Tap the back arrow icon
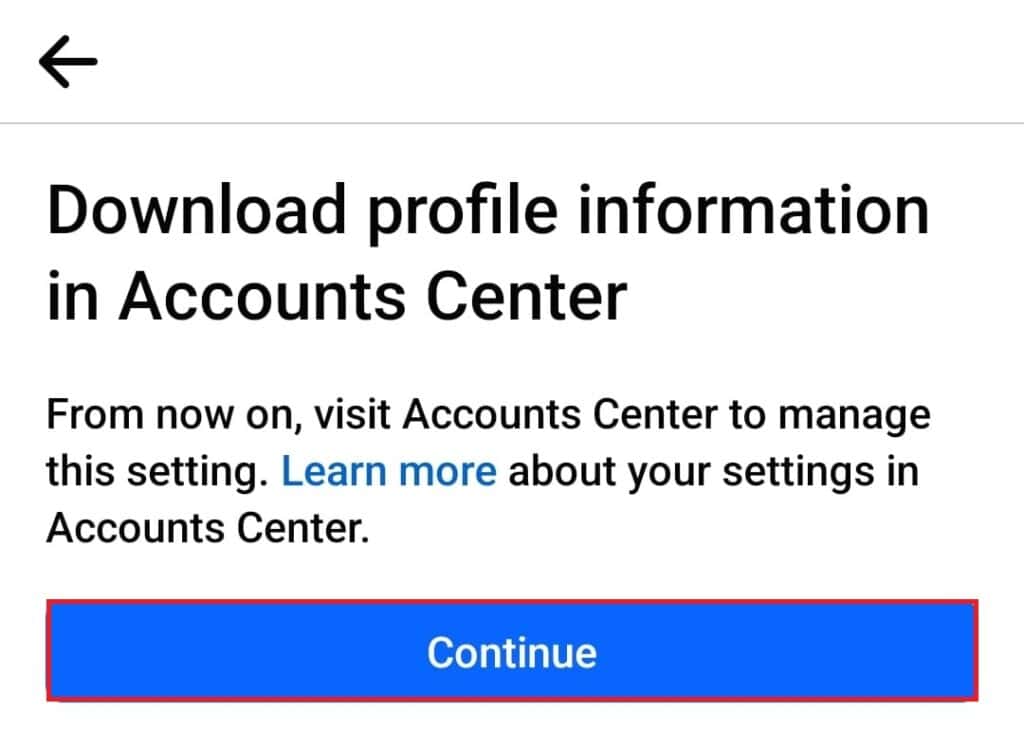This screenshot has width=1024, height=748. point(68,62)
